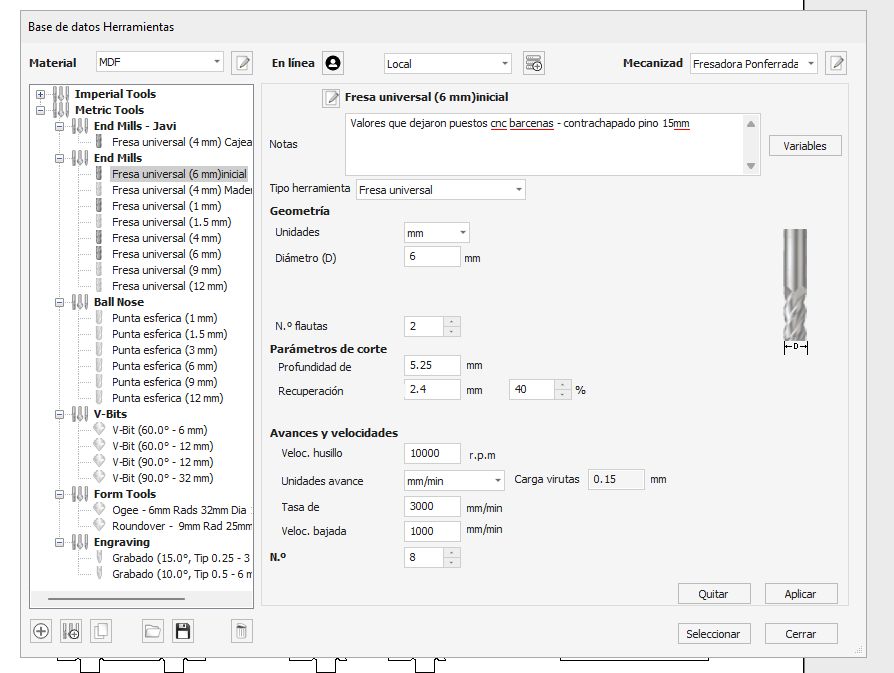Select Punta esferica (1 mm) tool
This screenshot has width=894, height=673.
click(164, 318)
